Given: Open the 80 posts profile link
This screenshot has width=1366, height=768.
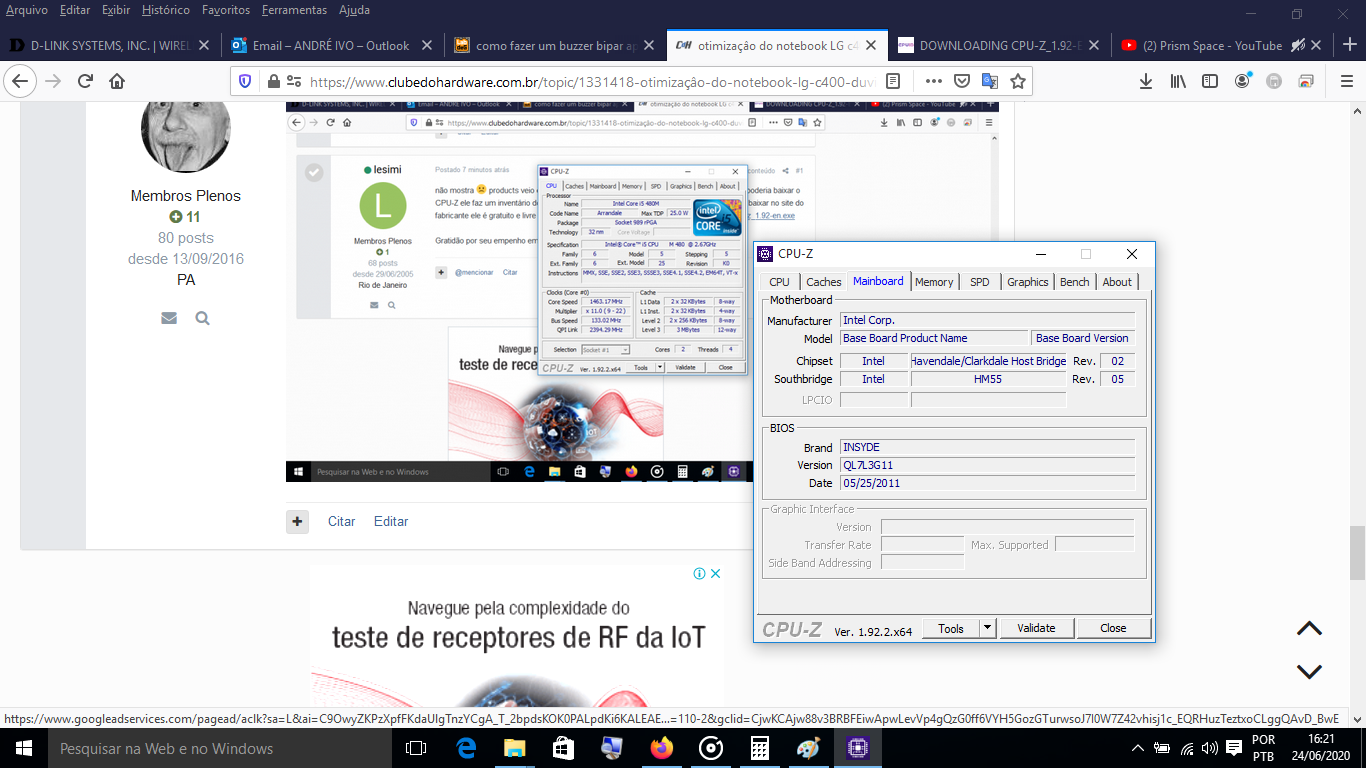Looking at the screenshot, I should click(186, 238).
